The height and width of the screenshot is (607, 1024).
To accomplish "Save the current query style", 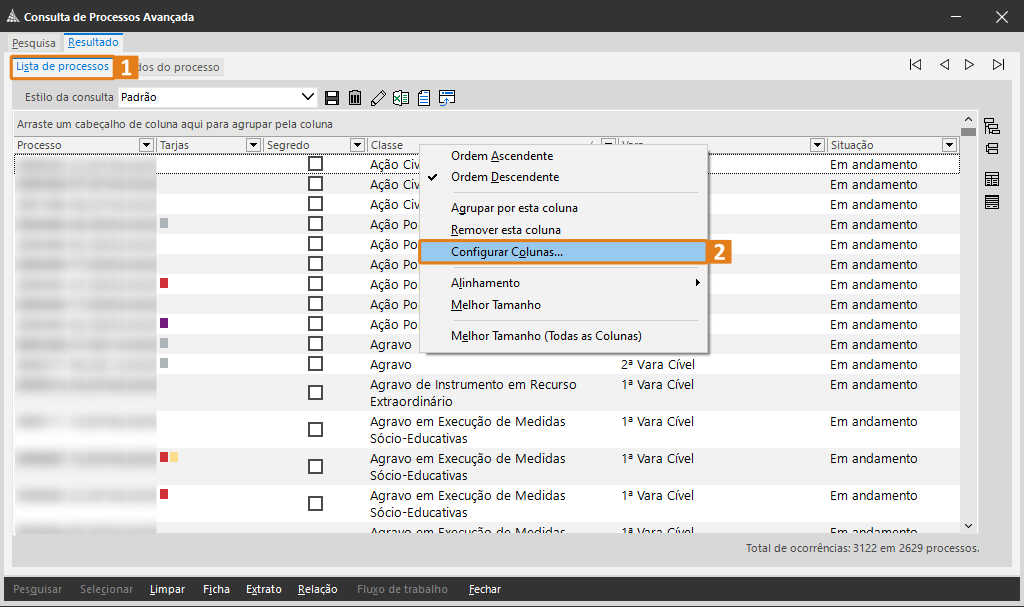I will (332, 98).
